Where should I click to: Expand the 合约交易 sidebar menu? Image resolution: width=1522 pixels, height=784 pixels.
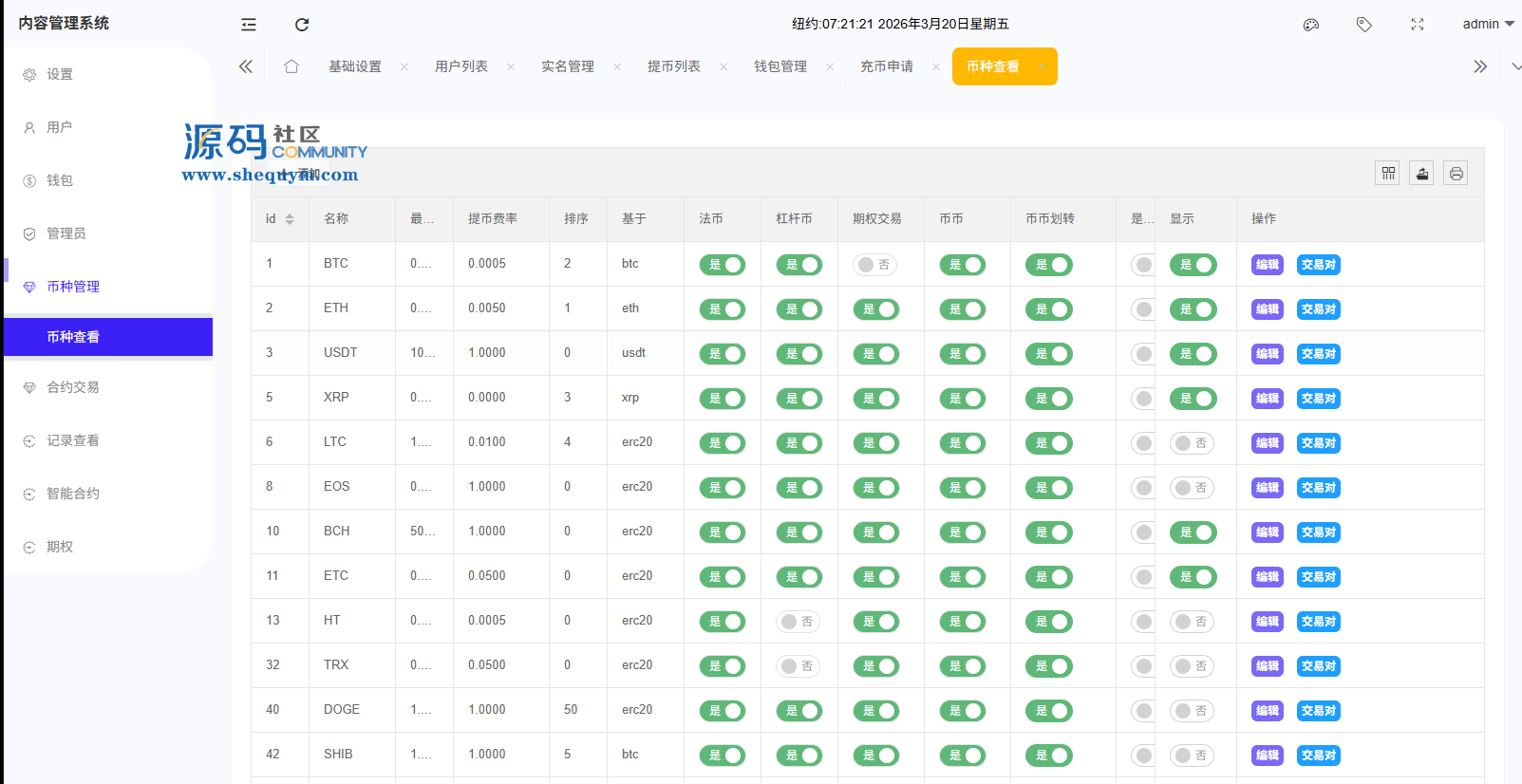tap(73, 387)
